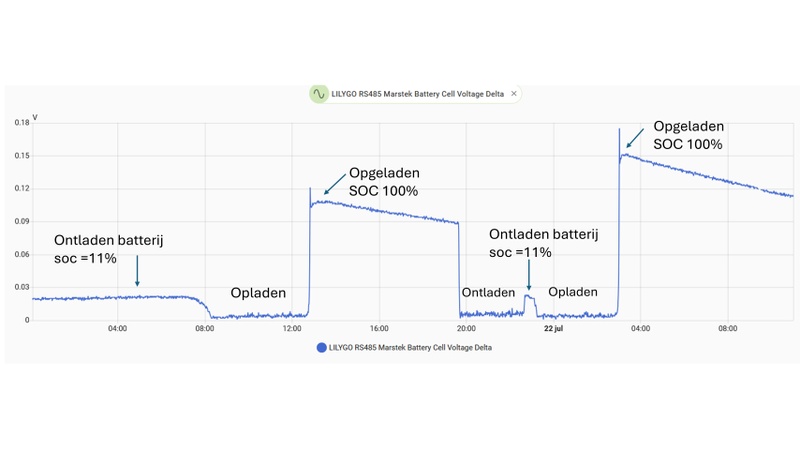Viewport: 800px width, 450px height.
Task: Click the middle 'Opgeladen SOC 100%' annotation
Action: click(383, 181)
